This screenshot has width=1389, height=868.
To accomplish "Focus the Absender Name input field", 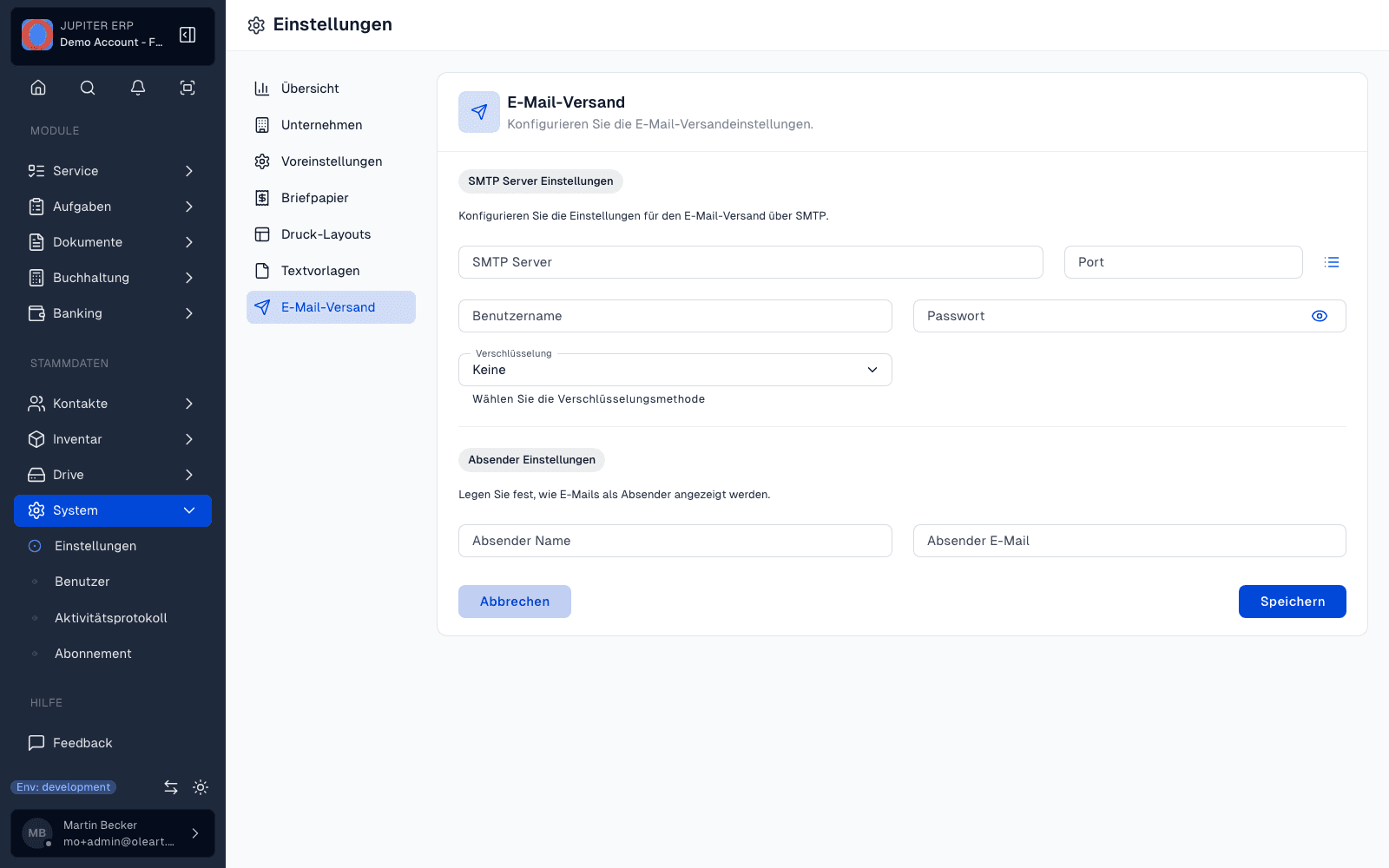I will pyautogui.click(x=675, y=541).
